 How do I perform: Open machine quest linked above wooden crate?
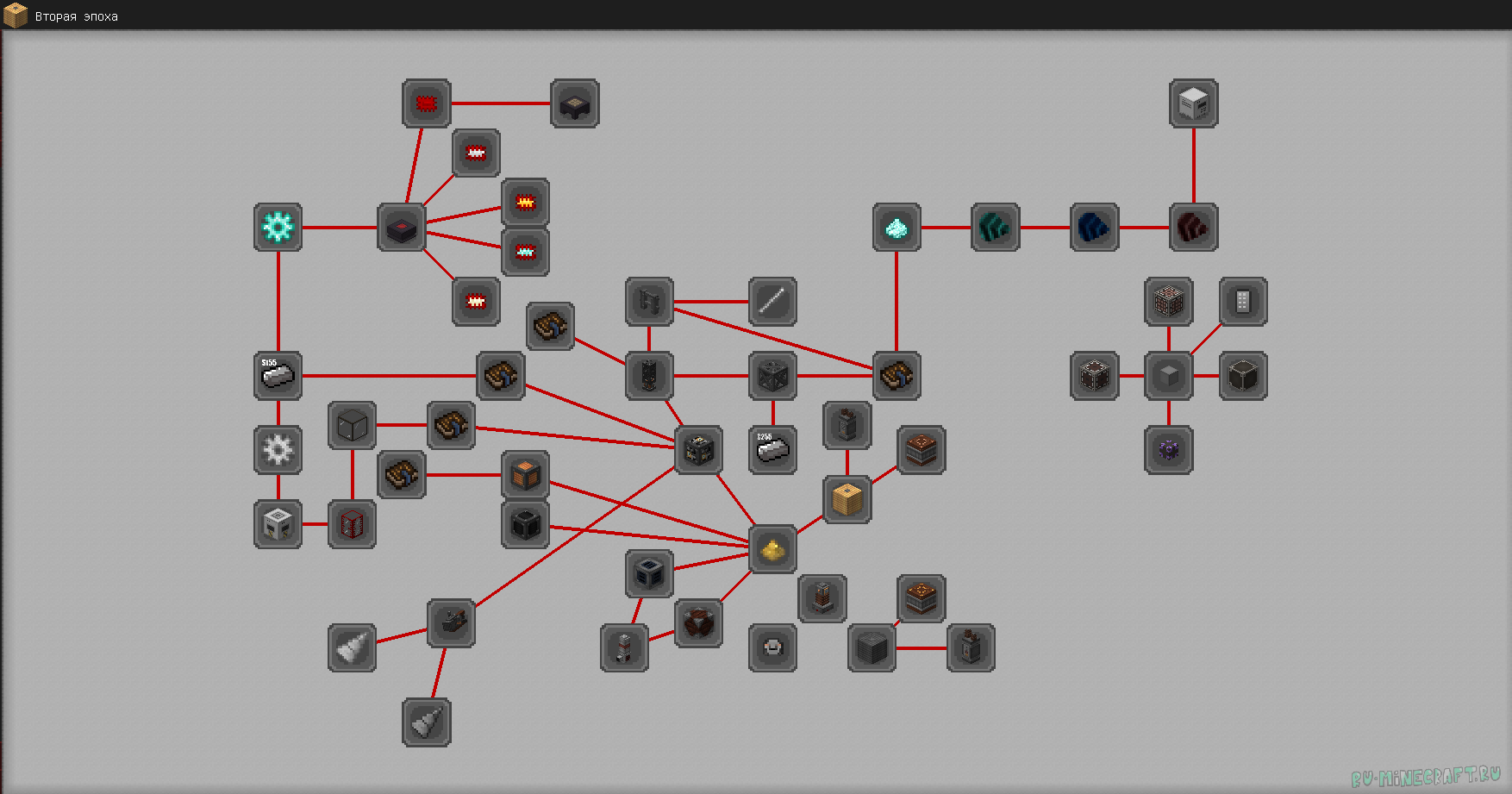pyautogui.click(x=847, y=425)
